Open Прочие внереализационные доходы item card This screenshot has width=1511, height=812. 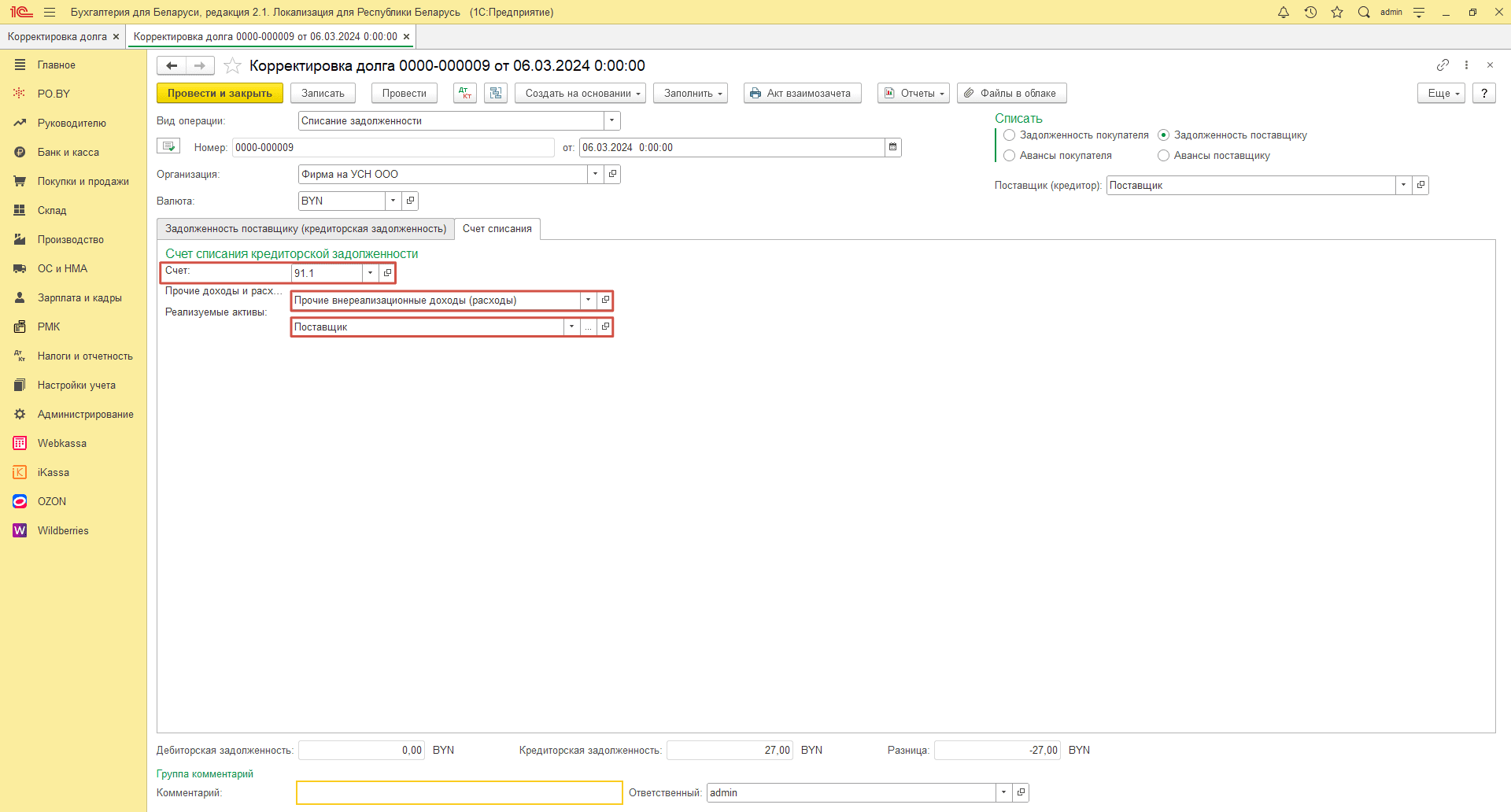coord(605,300)
